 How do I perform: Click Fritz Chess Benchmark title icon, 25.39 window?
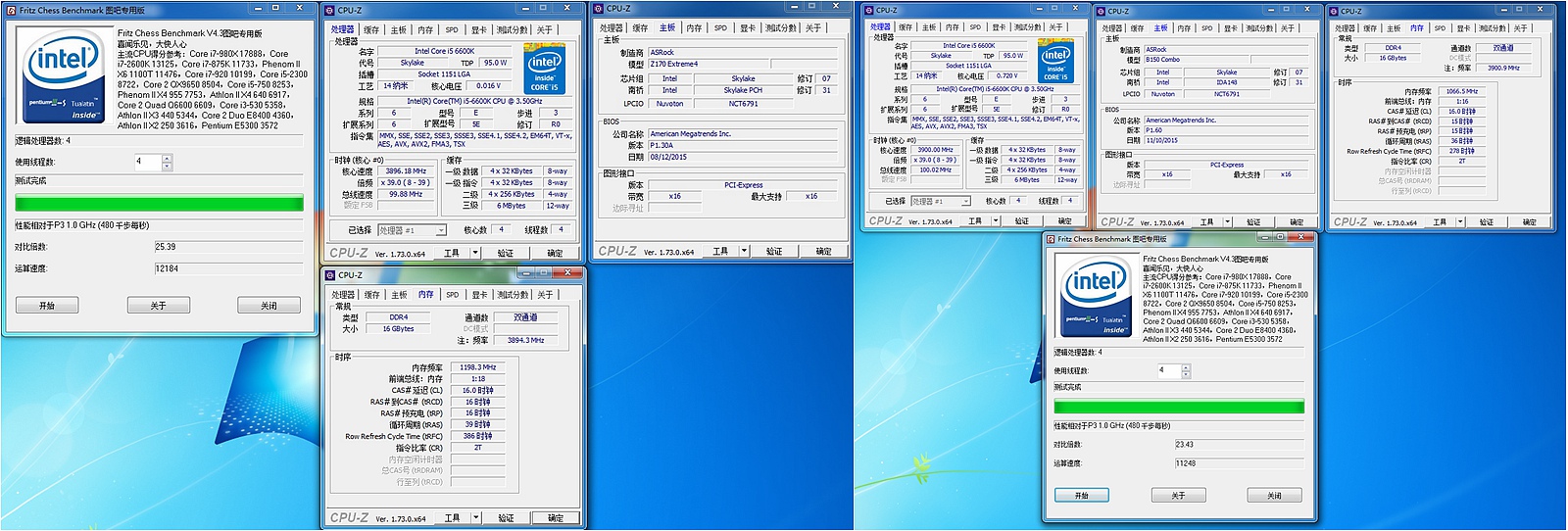pyautogui.click(x=11, y=10)
